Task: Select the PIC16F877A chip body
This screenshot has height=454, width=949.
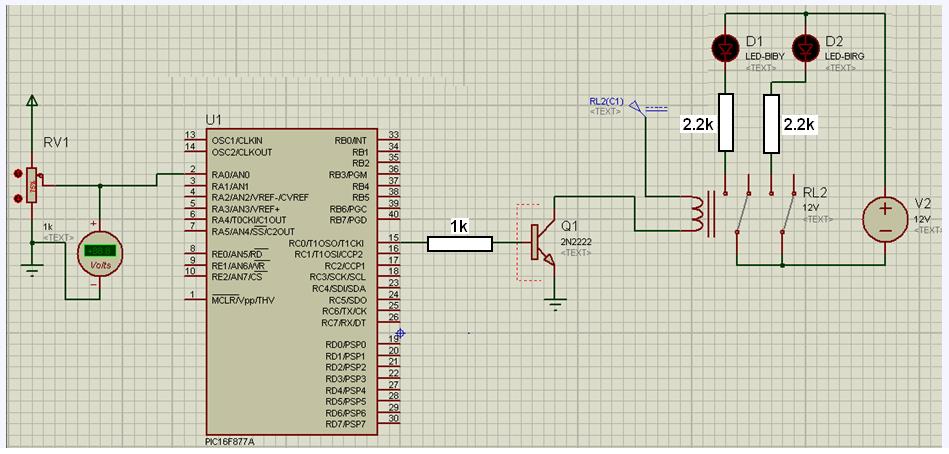Action: pyautogui.click(x=292, y=281)
